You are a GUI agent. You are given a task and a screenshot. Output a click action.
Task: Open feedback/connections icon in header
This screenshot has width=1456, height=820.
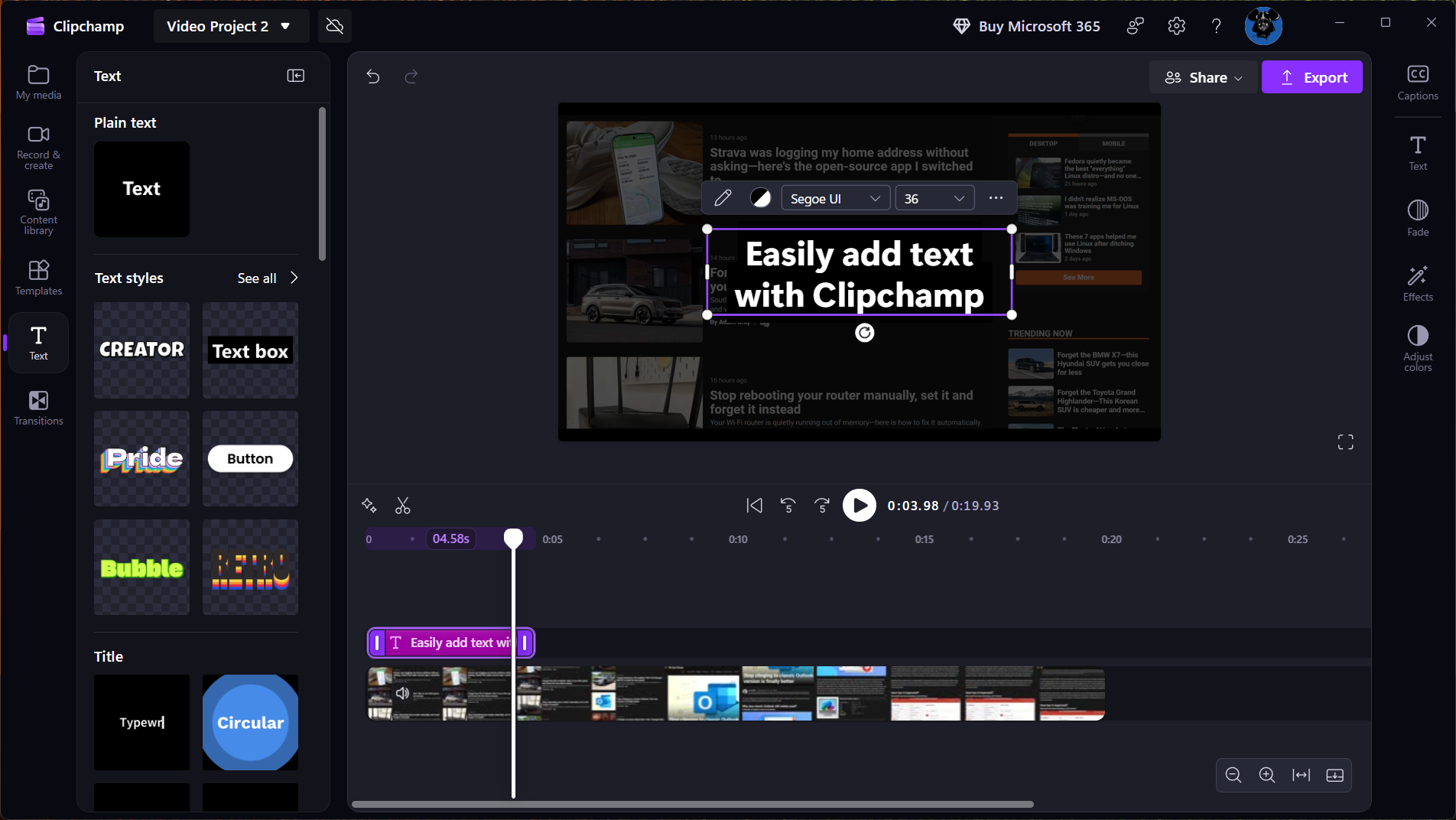1136,26
